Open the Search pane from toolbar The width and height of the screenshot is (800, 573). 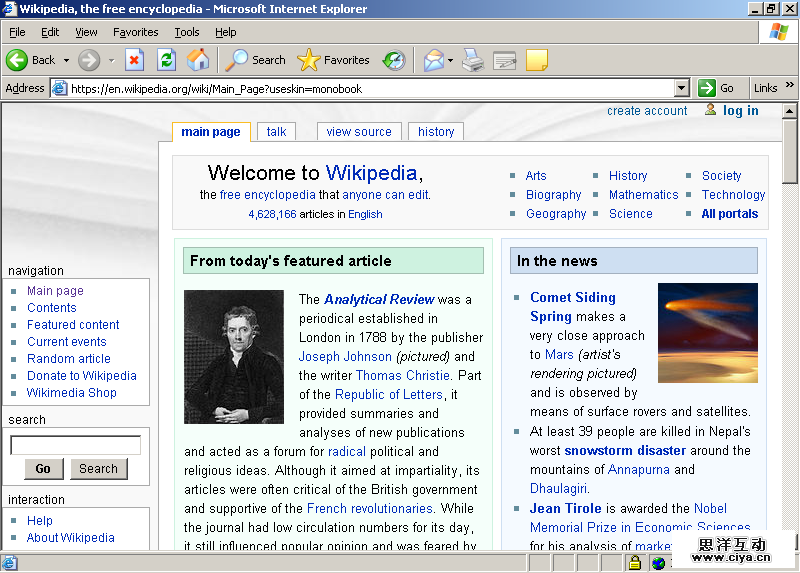(x=255, y=60)
